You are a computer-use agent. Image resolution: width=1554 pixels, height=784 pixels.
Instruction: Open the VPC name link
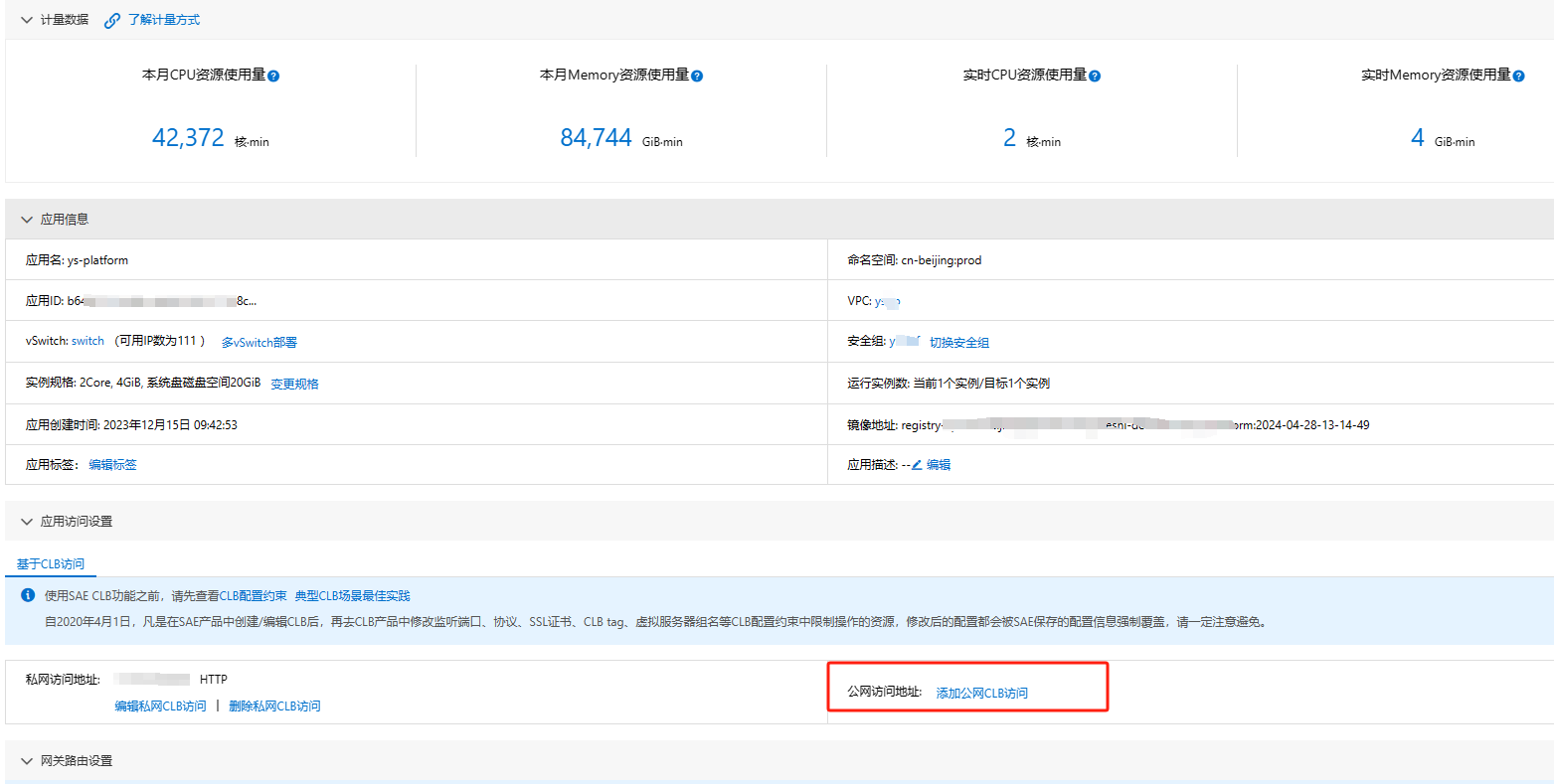888,301
